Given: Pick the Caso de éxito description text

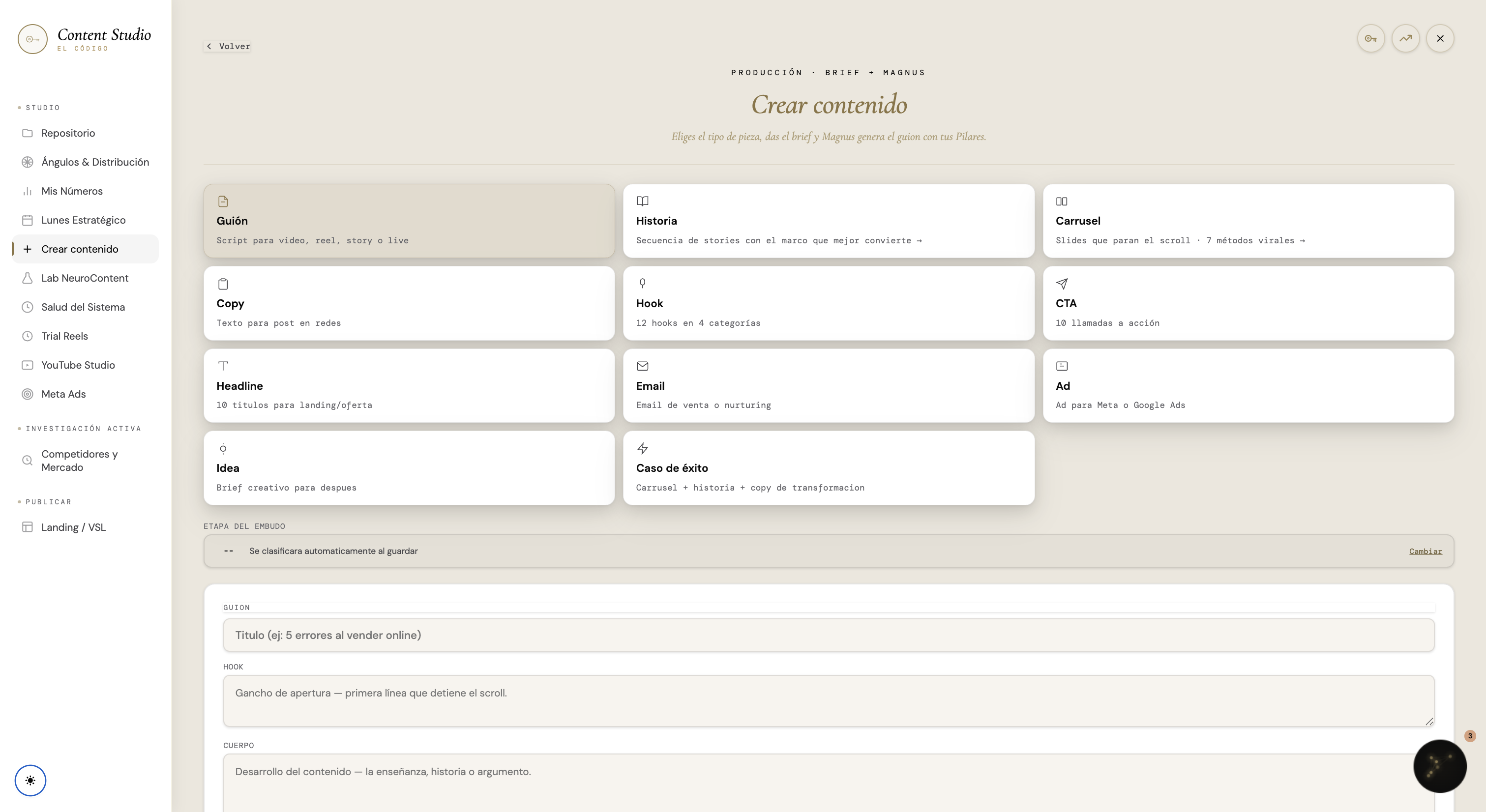Looking at the screenshot, I should tap(750, 488).
